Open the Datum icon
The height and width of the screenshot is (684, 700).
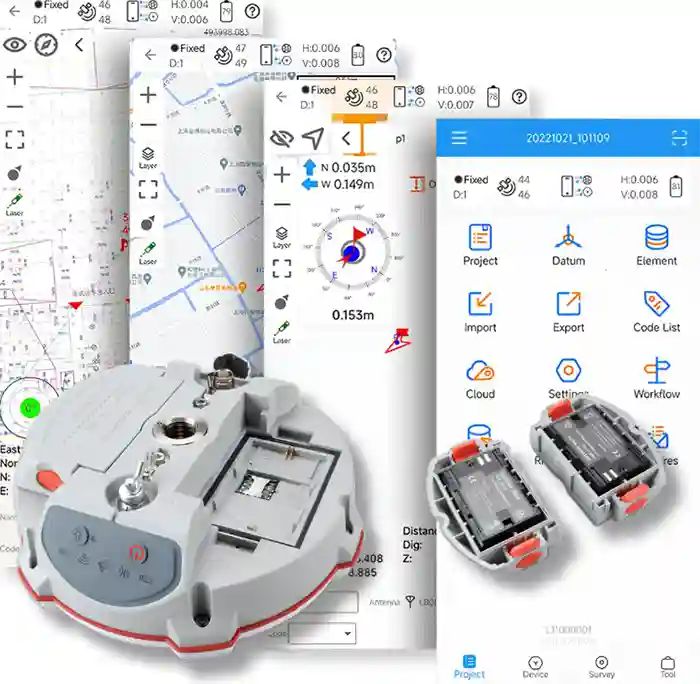coord(568,245)
